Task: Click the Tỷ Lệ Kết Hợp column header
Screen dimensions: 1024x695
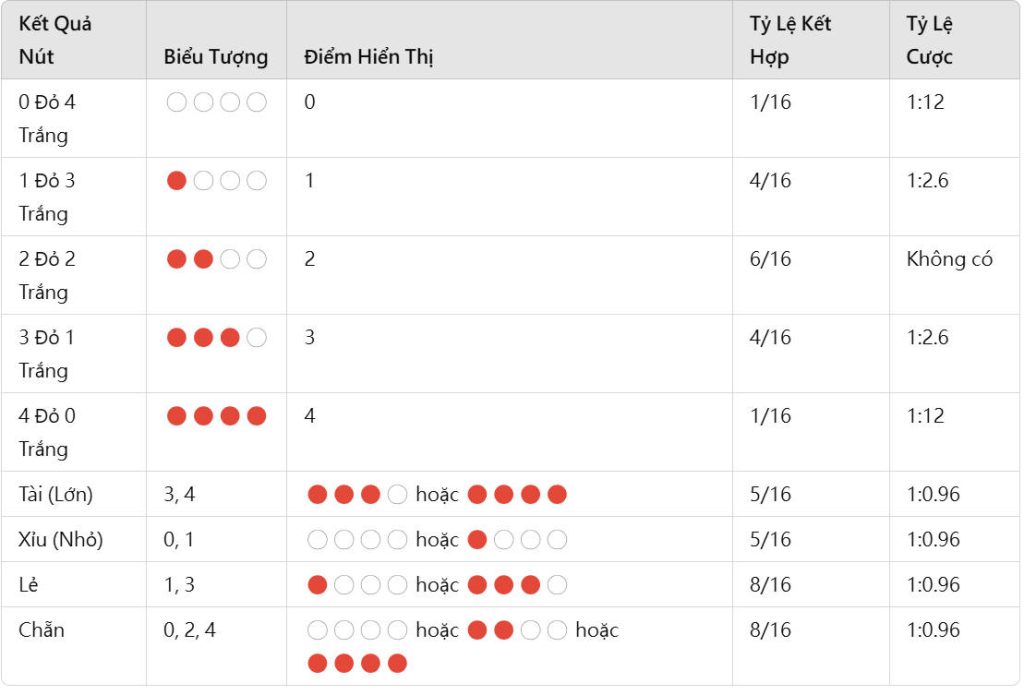Action: click(790, 40)
